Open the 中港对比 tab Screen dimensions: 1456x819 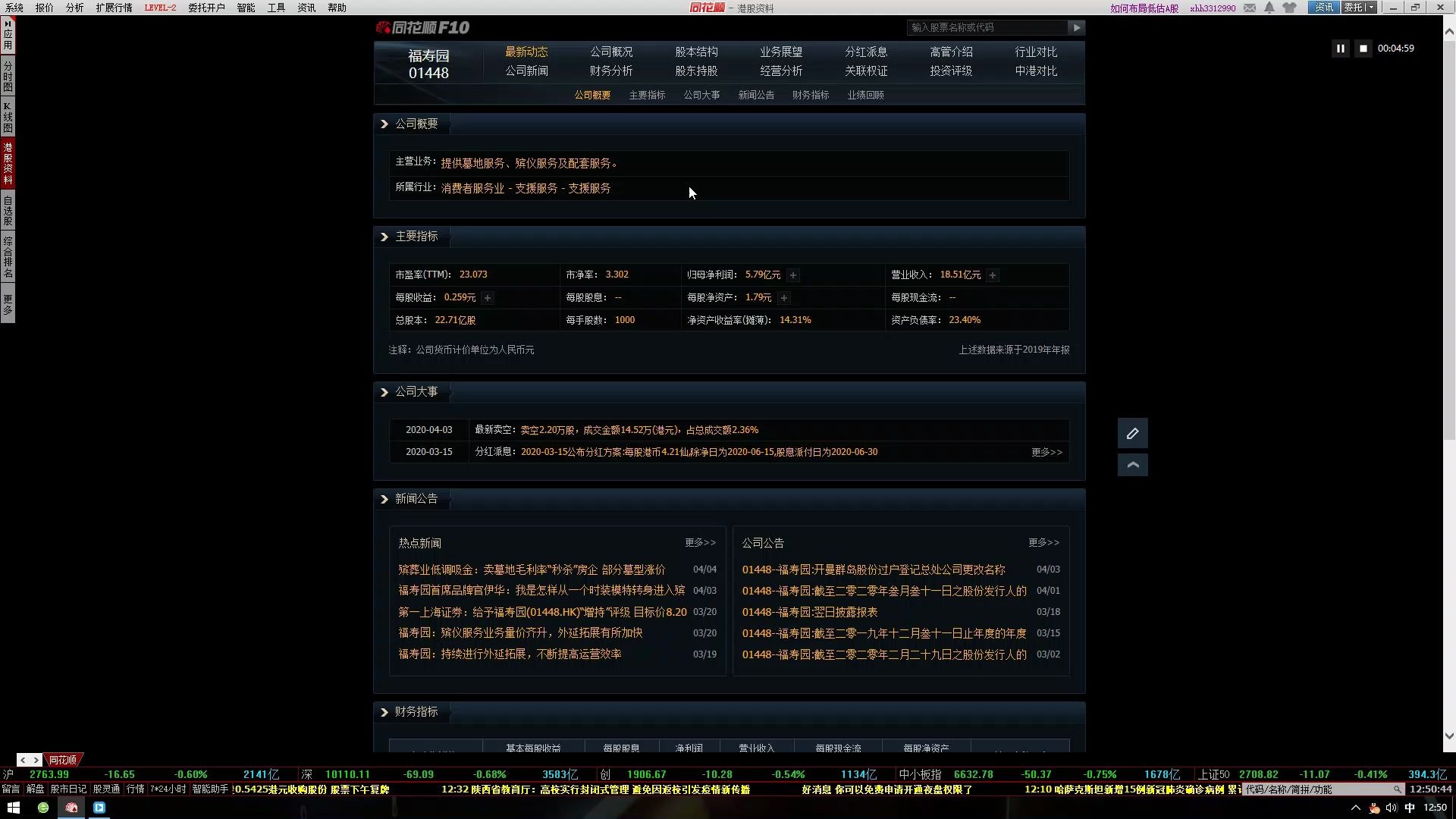pyautogui.click(x=1036, y=71)
